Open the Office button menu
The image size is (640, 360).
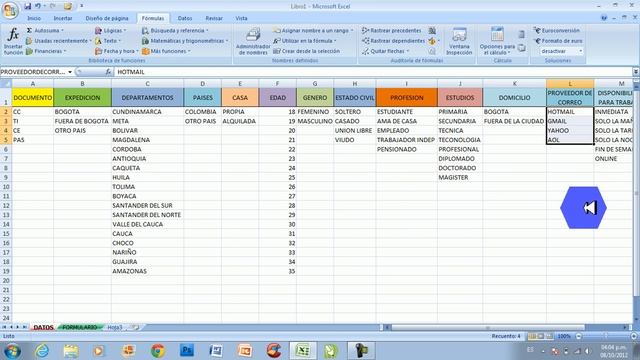9,10
